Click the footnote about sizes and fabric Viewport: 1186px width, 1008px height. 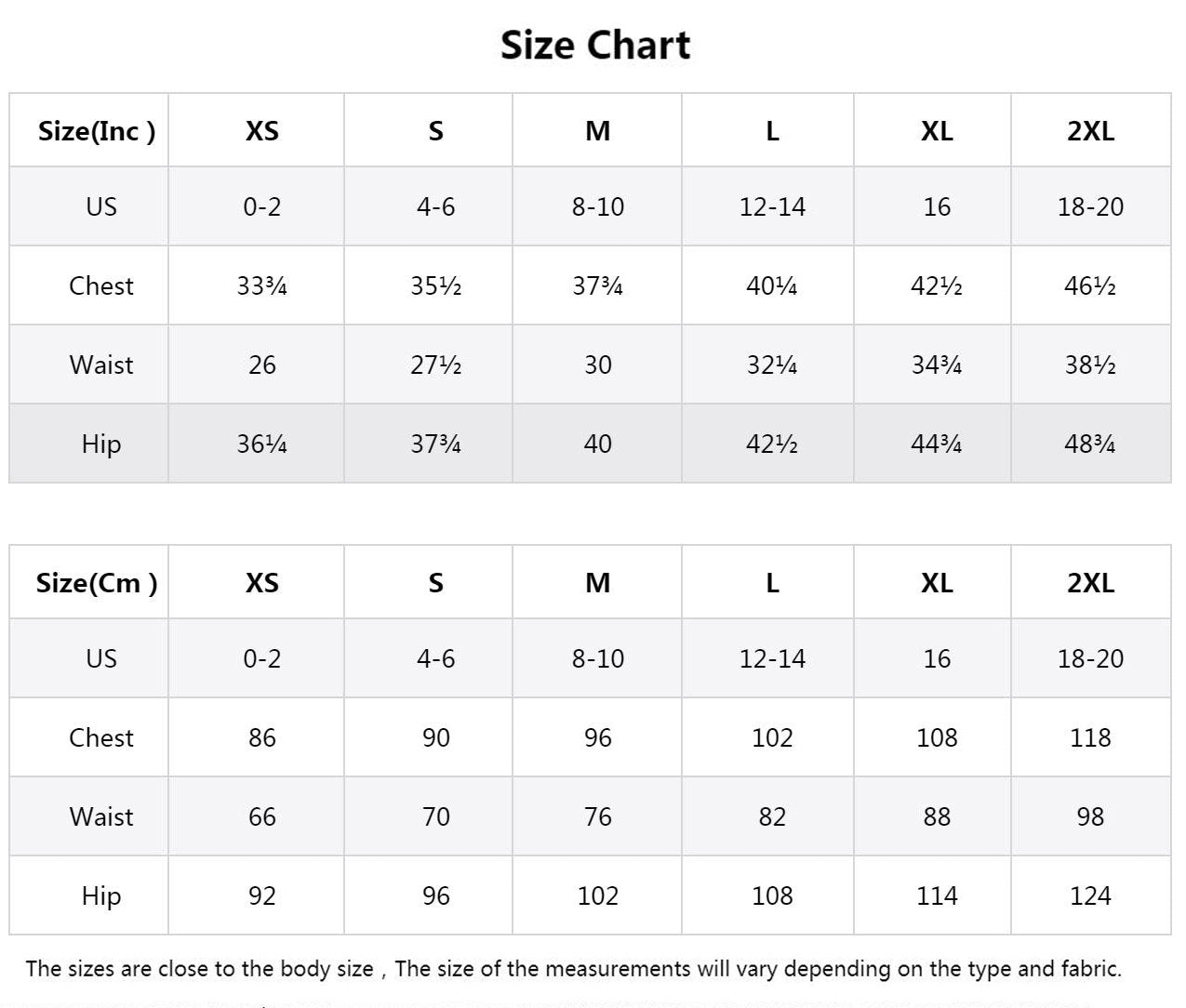574,969
